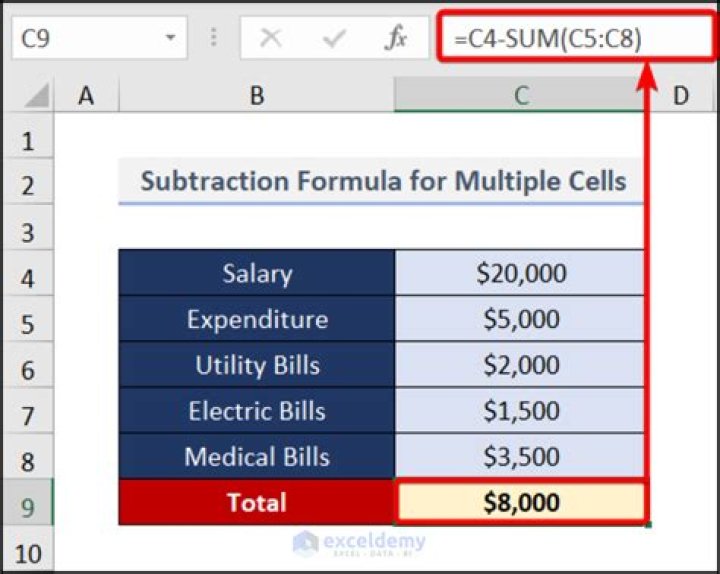Select column B header

point(257,96)
